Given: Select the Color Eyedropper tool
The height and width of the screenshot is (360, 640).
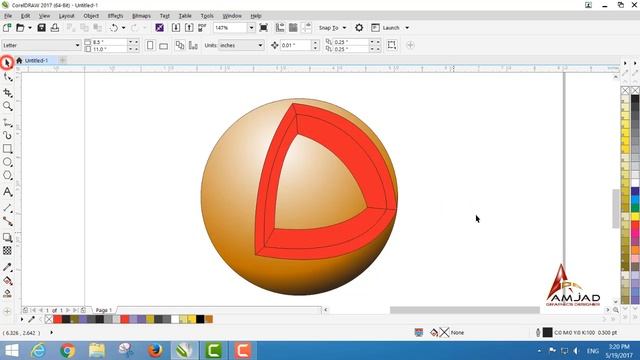Looking at the screenshot, I should [7, 267].
